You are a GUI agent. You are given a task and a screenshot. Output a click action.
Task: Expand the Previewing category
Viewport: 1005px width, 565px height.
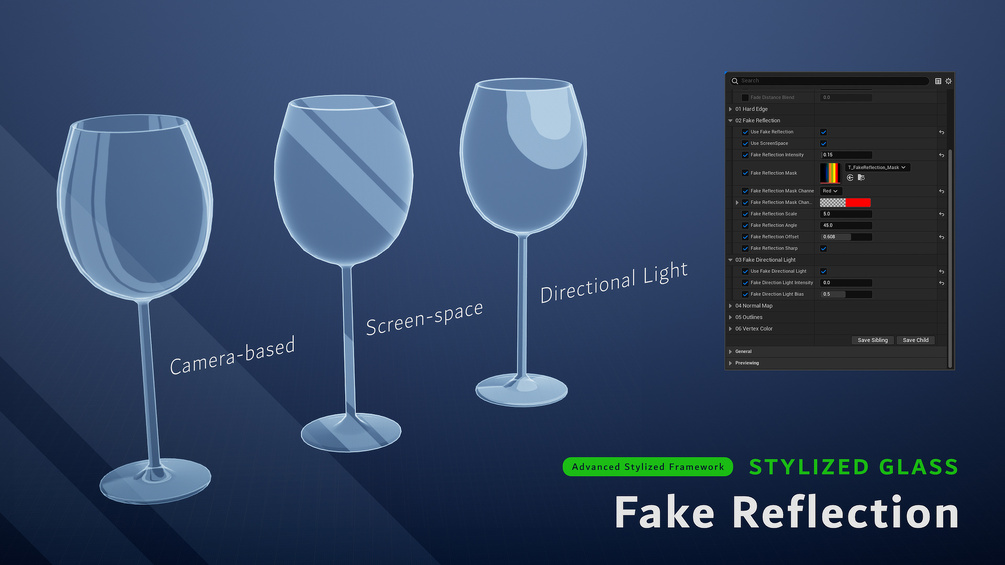pos(731,363)
